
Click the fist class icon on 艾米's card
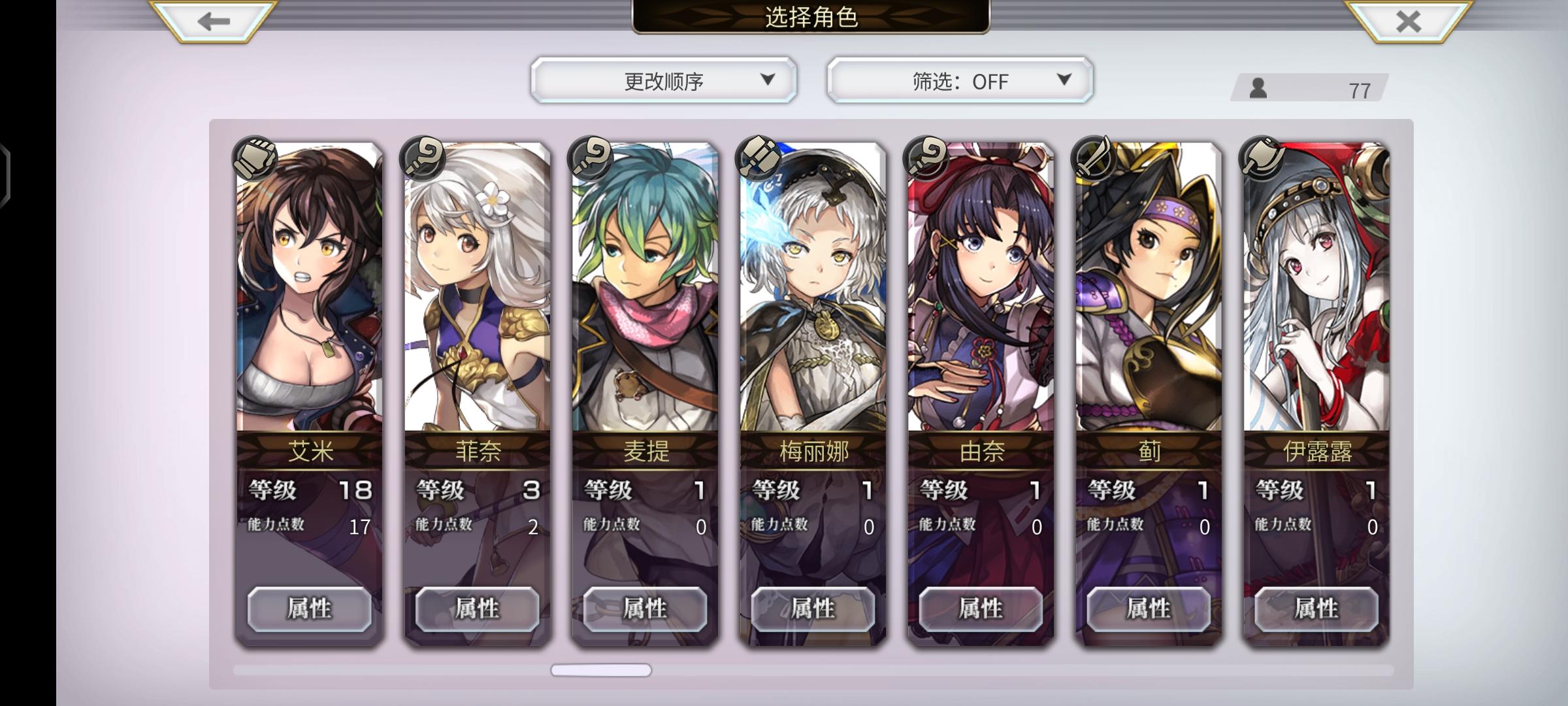(x=255, y=159)
